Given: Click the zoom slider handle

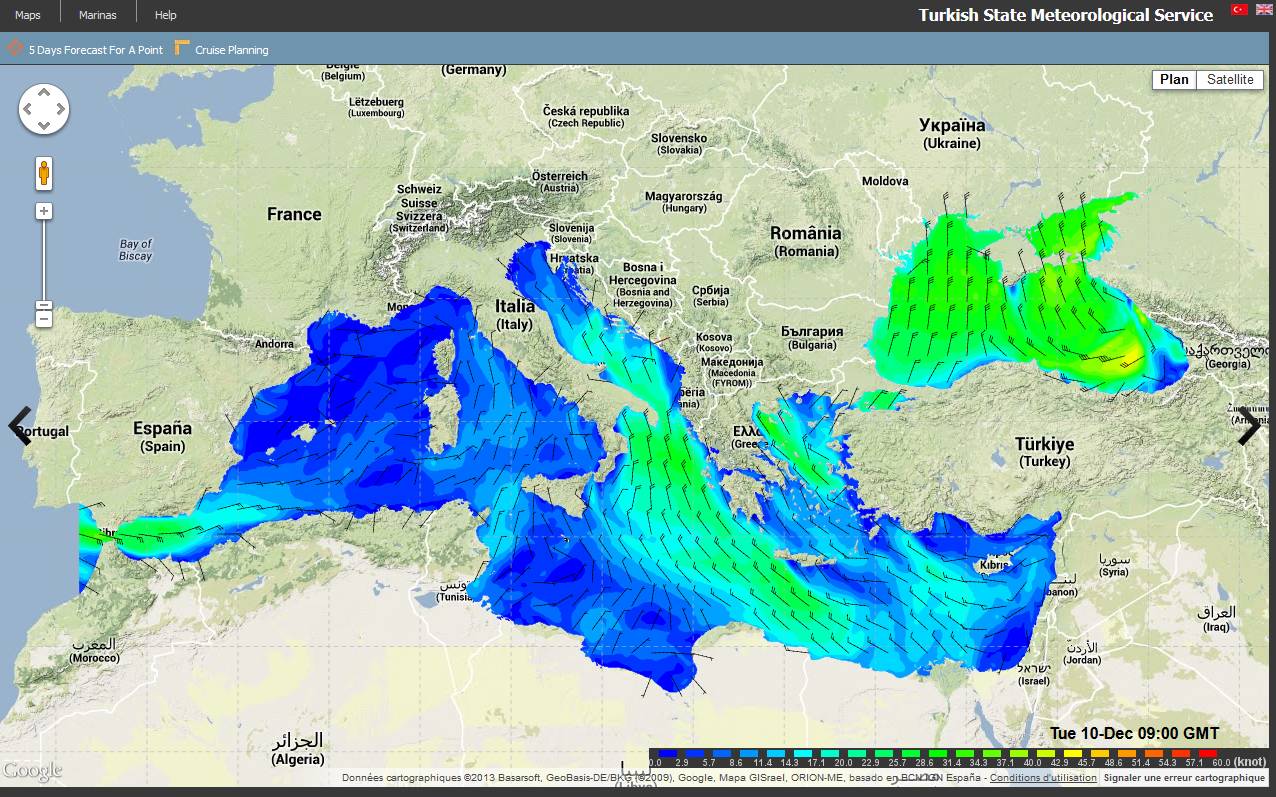Looking at the screenshot, I should [44, 306].
